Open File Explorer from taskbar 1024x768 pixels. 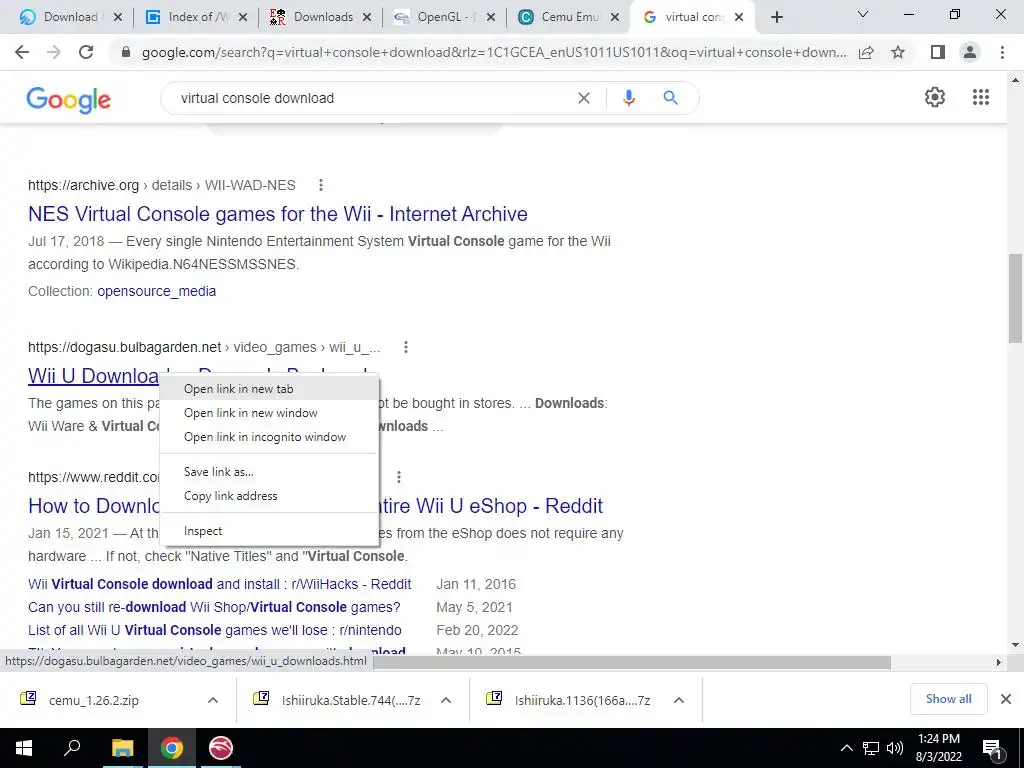(122, 748)
